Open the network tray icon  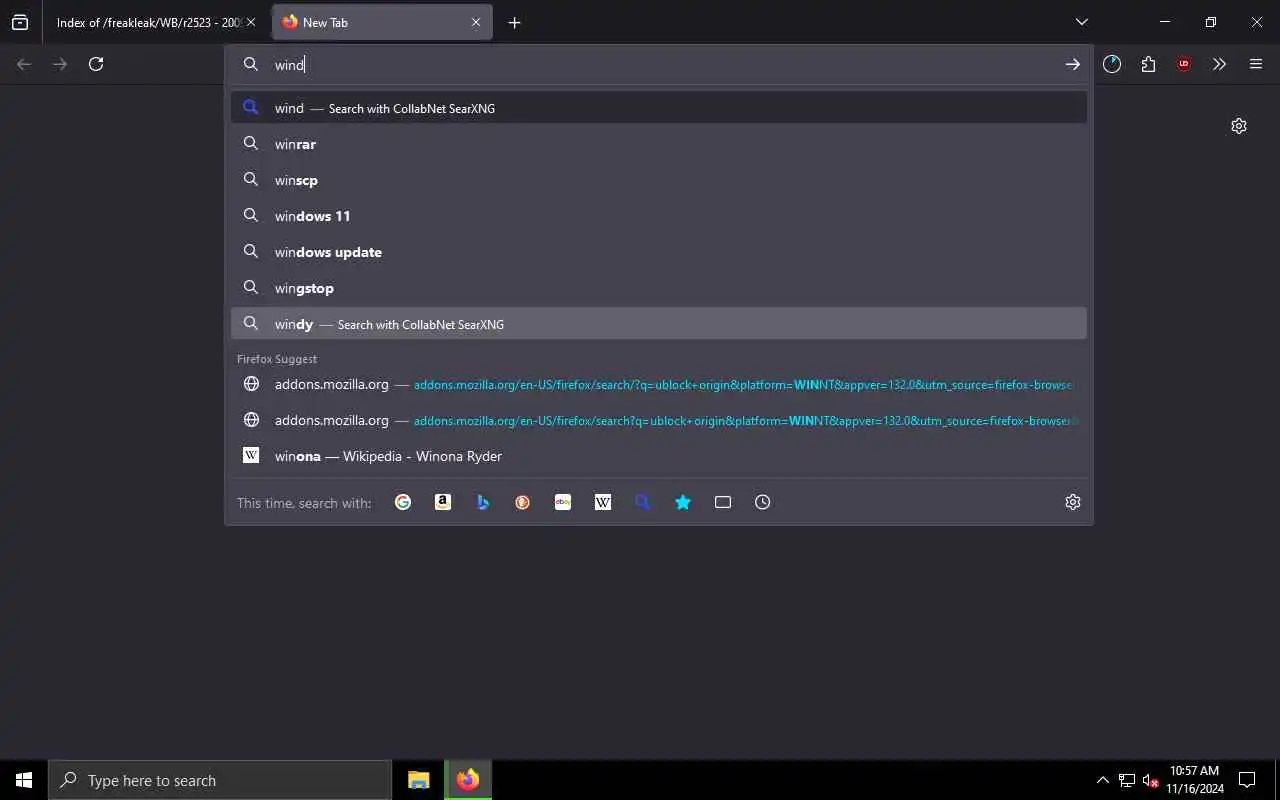point(1127,780)
